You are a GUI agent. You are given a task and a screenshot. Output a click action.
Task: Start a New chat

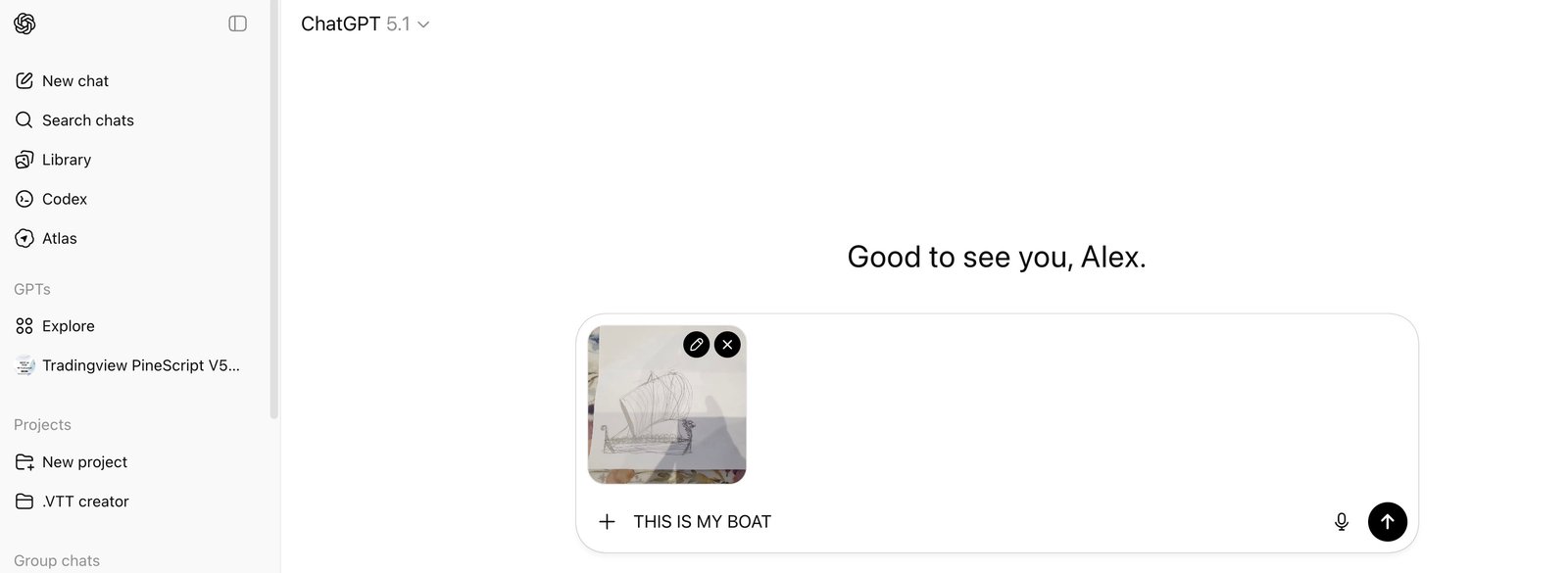75,81
